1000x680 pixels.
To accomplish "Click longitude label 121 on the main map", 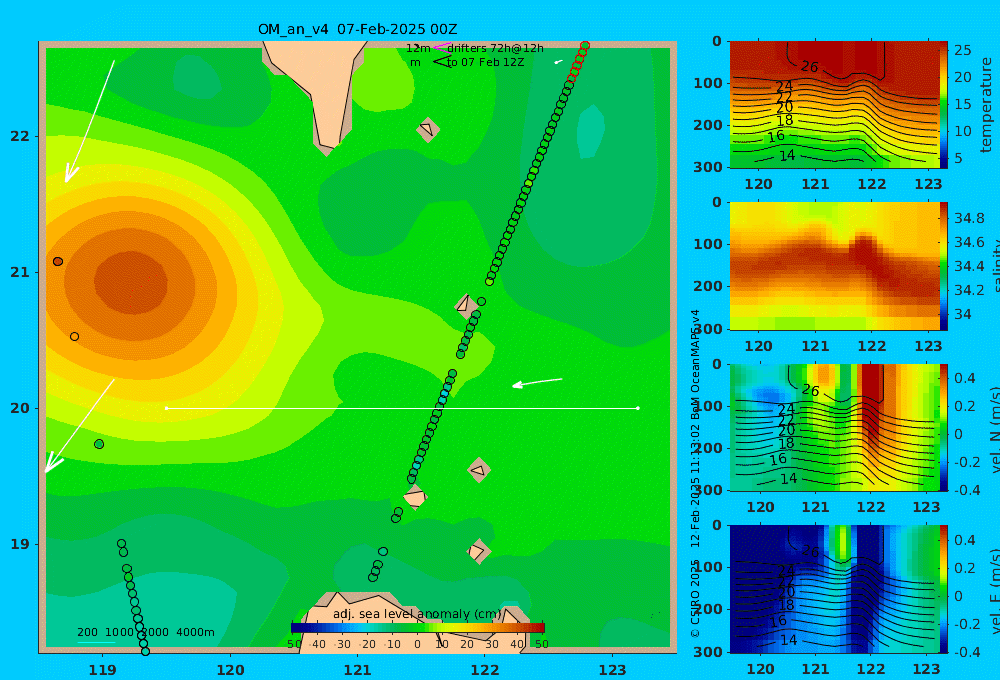I will click(357, 670).
